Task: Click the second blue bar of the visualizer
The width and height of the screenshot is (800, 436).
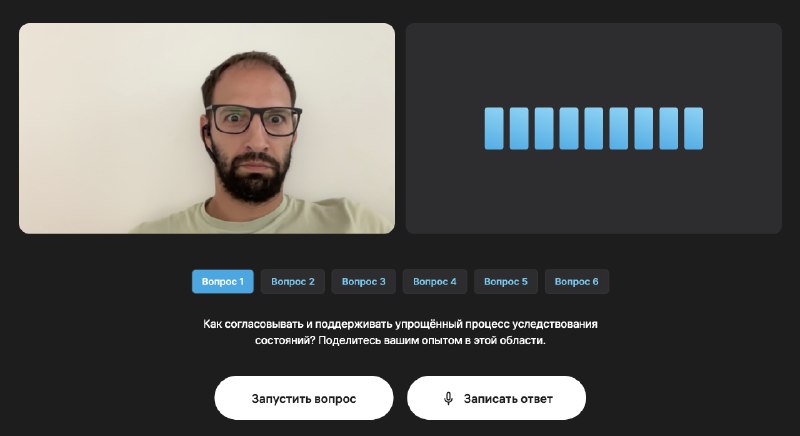Action: pyautogui.click(x=519, y=129)
